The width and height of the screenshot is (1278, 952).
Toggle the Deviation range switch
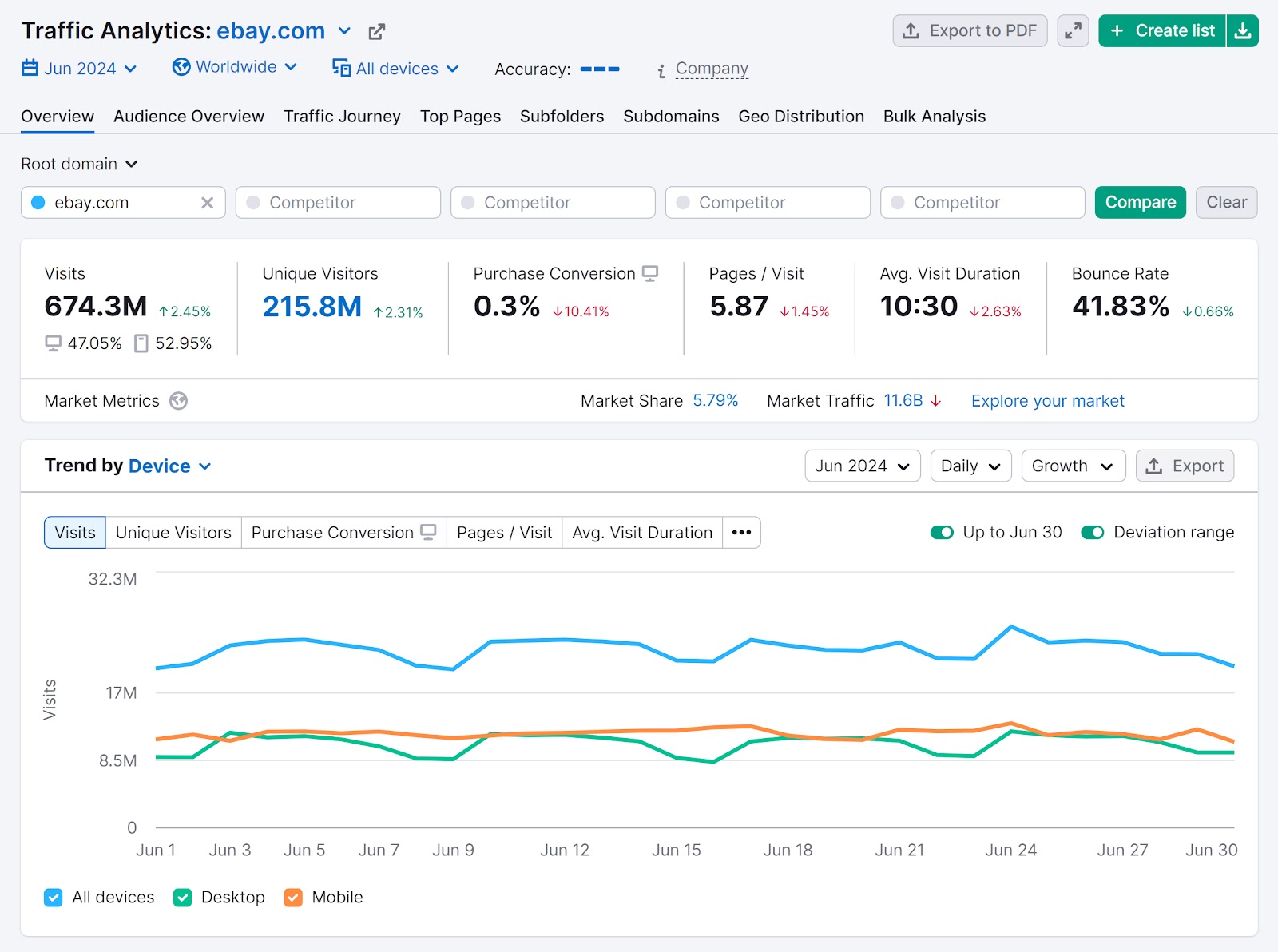coord(1093,533)
